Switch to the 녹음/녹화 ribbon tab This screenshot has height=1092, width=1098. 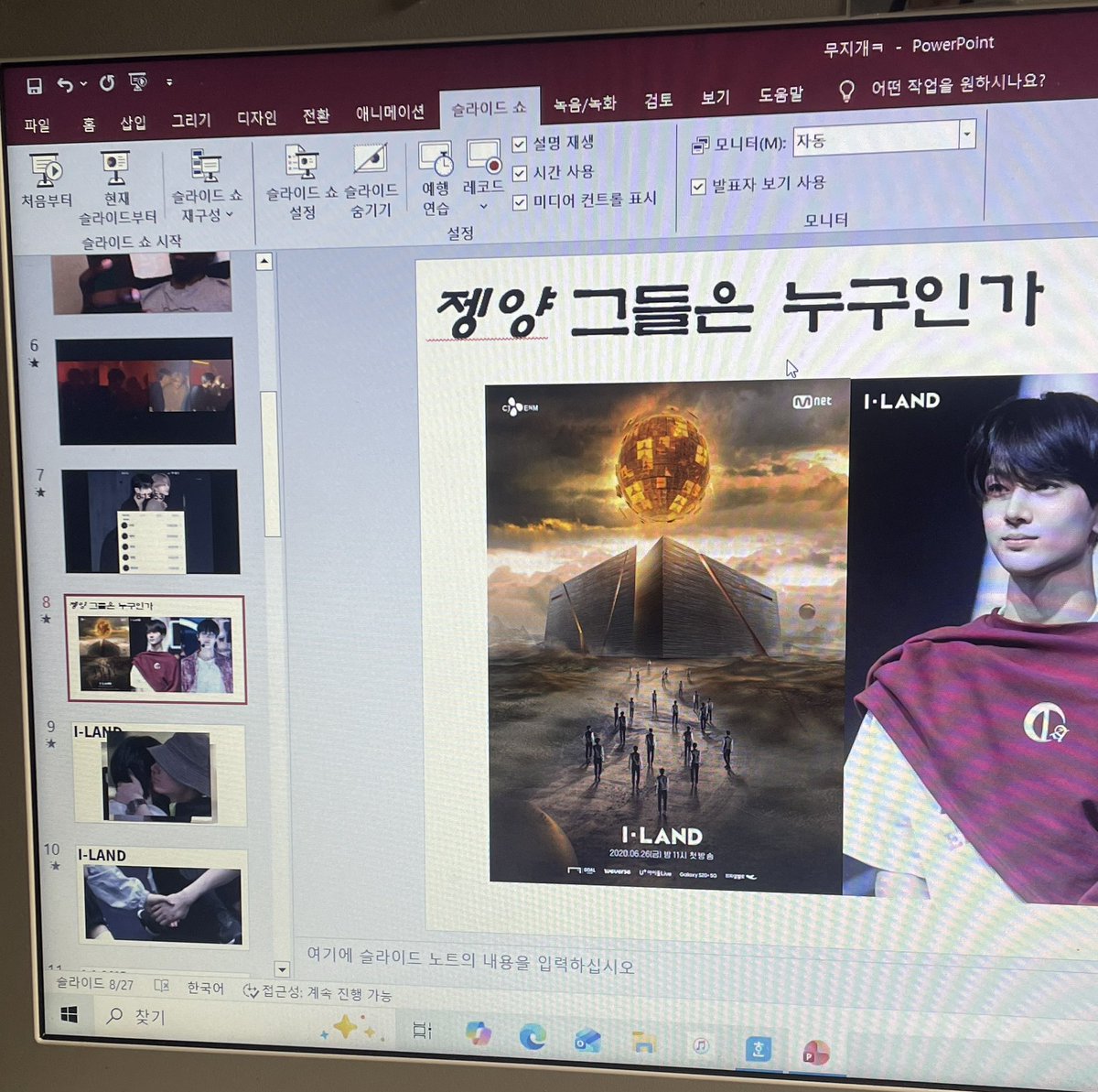[585, 103]
